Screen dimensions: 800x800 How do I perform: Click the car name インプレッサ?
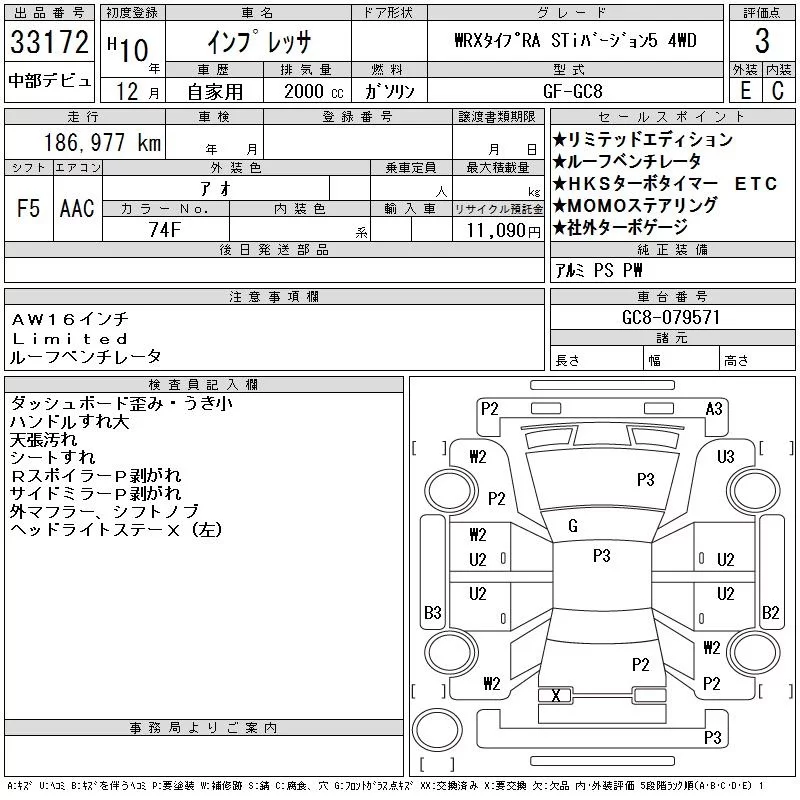(x=259, y=41)
